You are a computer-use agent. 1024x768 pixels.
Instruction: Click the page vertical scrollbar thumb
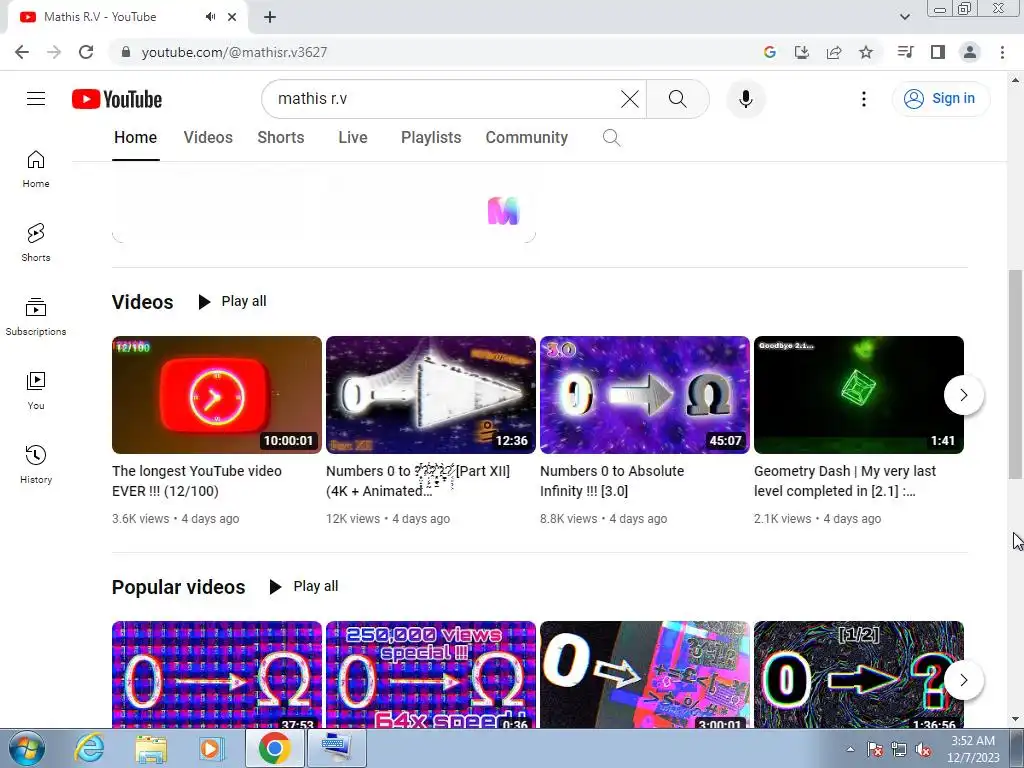coord(1015,374)
